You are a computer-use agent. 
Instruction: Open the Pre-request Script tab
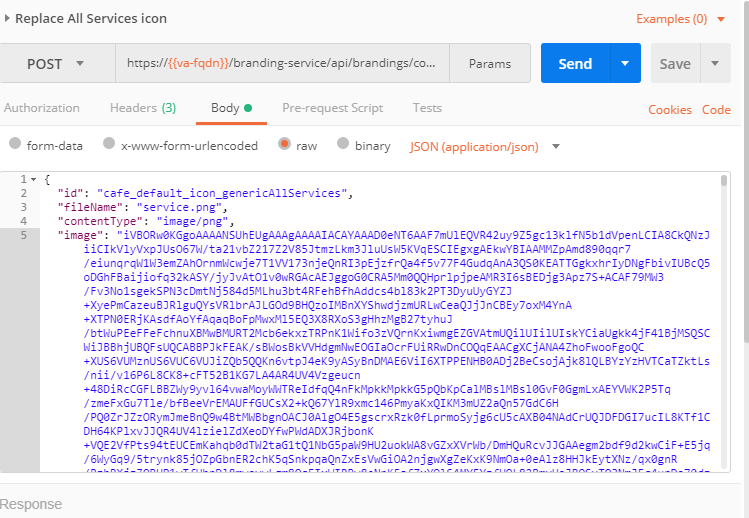(x=332, y=108)
